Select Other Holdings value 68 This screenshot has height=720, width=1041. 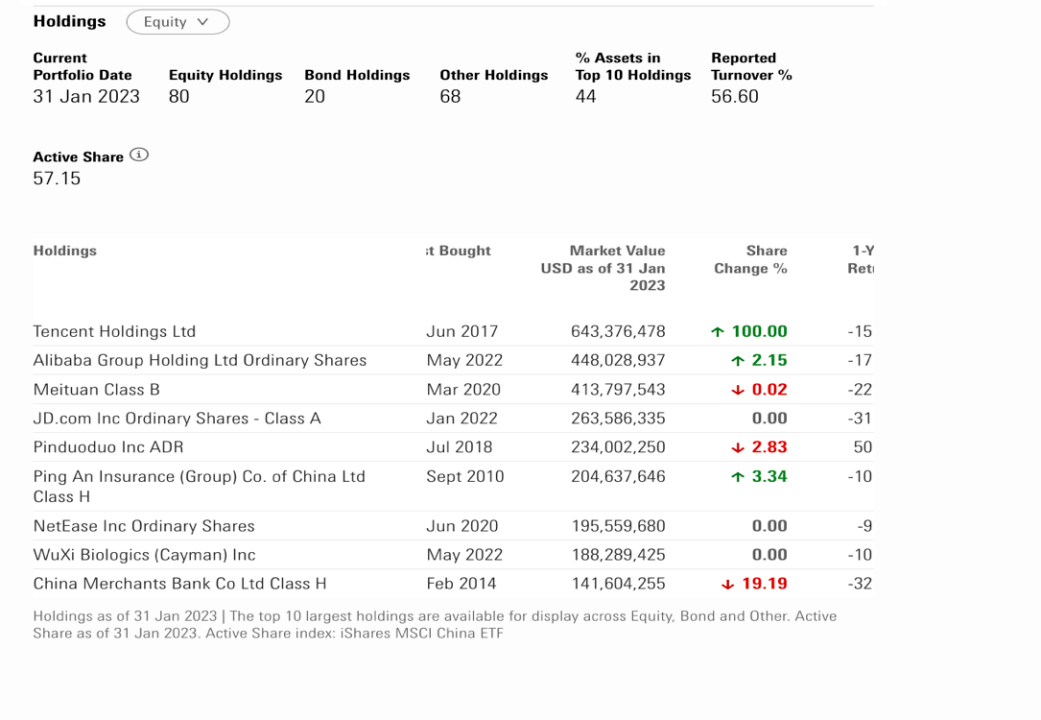450,96
